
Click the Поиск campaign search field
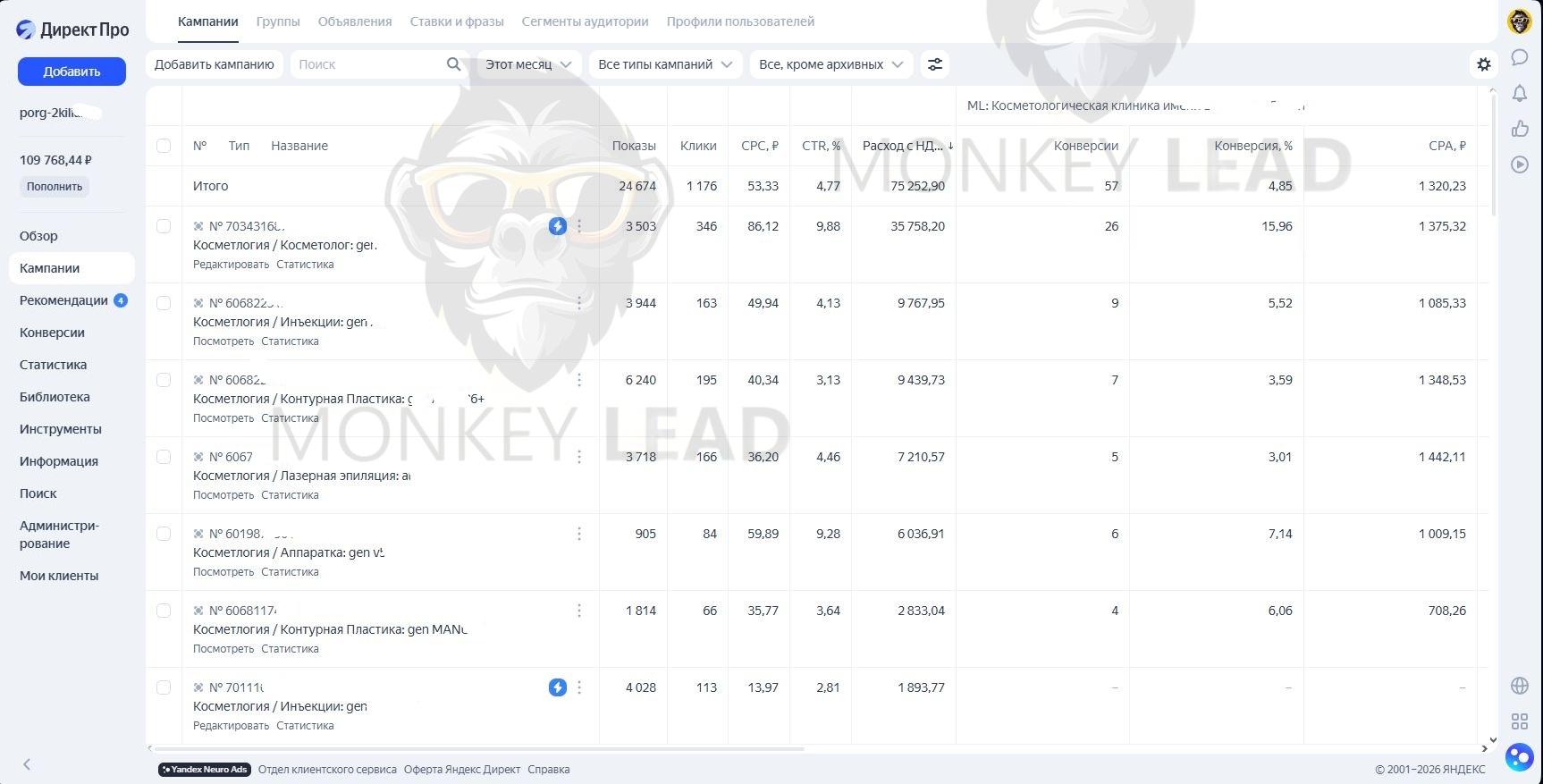[368, 64]
